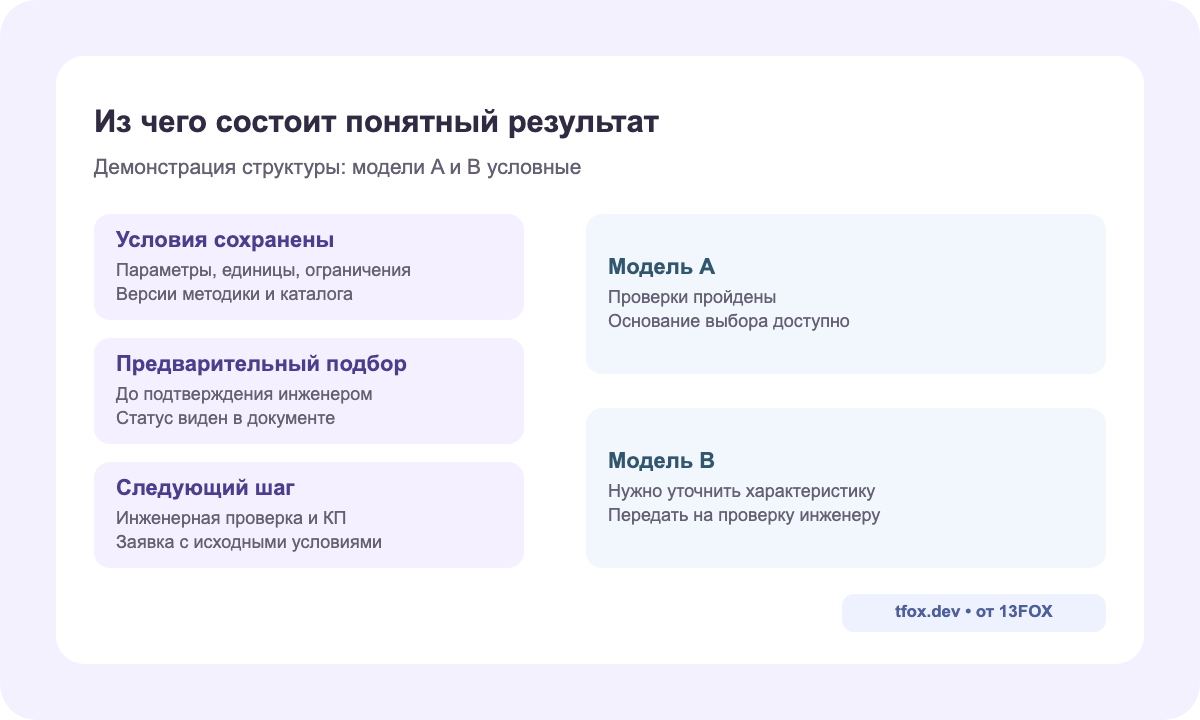Click the line "Нужно уточнить характеристику"

pyautogui.click(x=742, y=491)
